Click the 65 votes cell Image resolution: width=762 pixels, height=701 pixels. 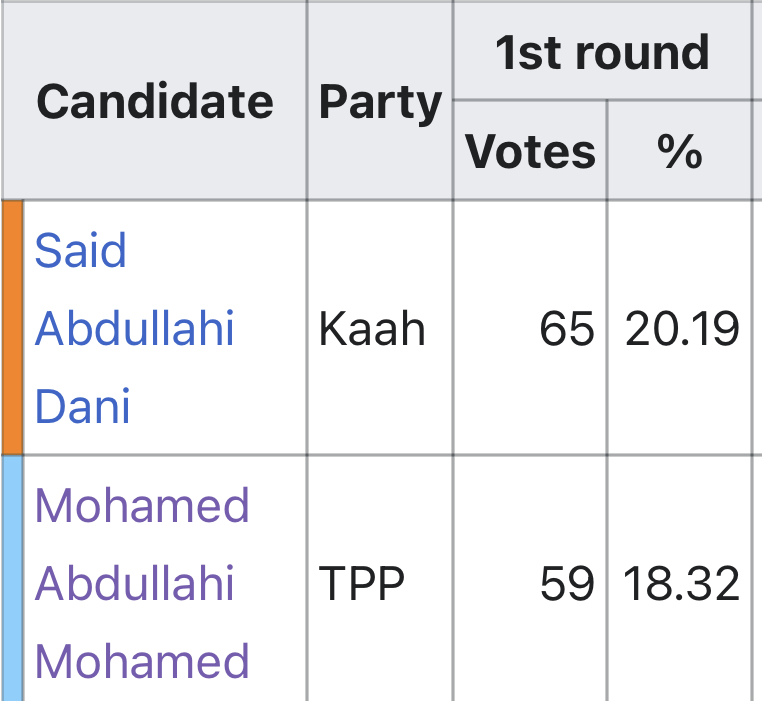(x=530, y=328)
